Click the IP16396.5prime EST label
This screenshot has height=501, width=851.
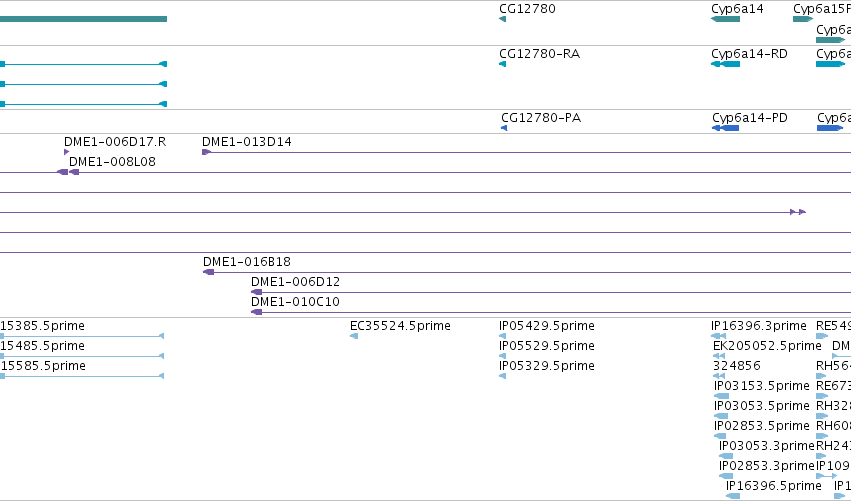click(773, 486)
